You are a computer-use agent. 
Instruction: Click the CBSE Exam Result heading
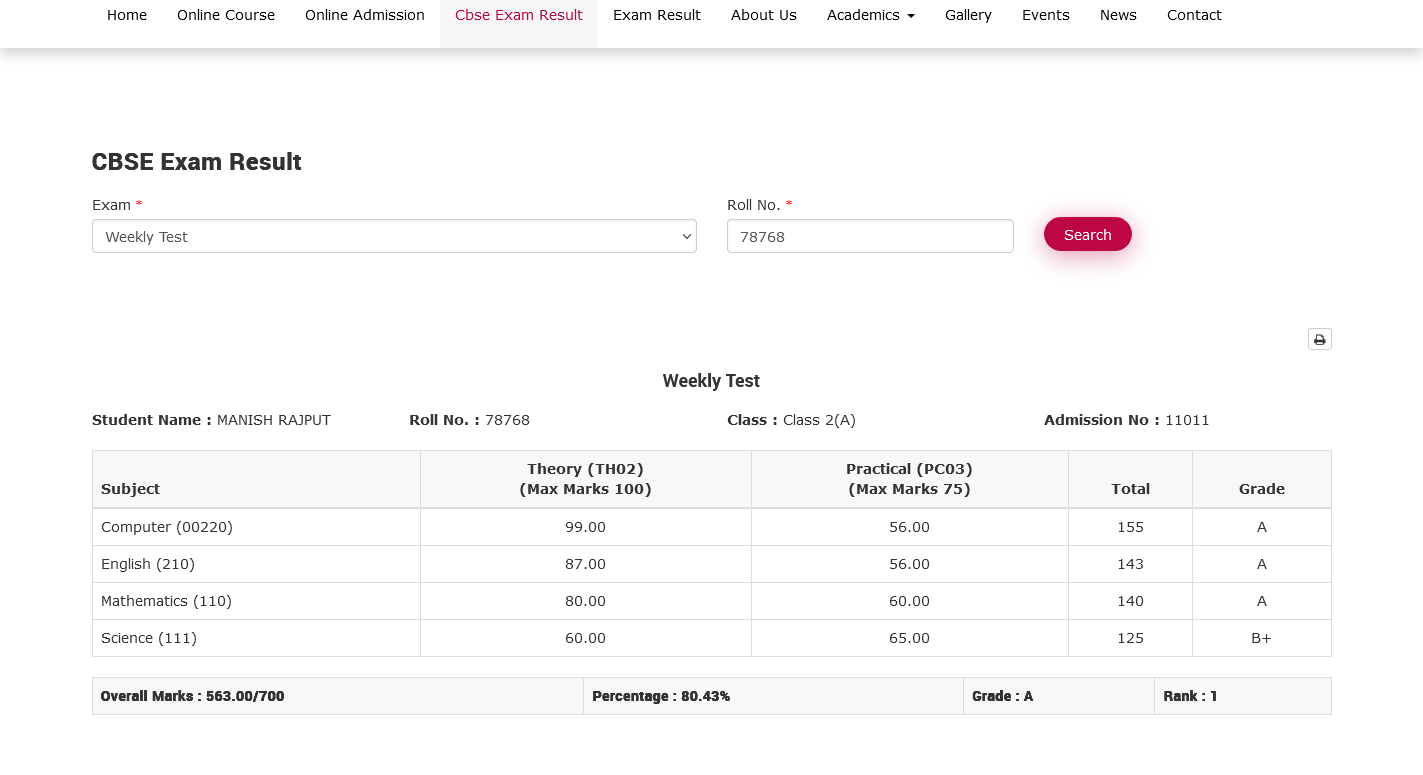click(x=197, y=162)
